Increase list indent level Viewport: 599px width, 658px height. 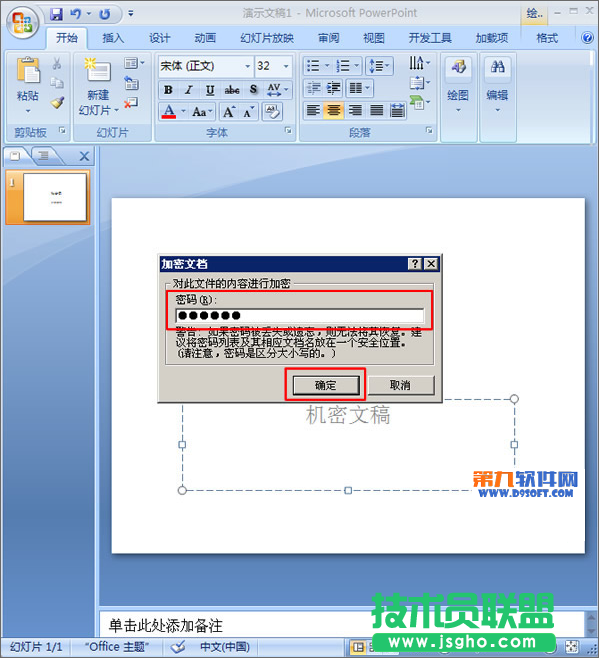[334, 88]
